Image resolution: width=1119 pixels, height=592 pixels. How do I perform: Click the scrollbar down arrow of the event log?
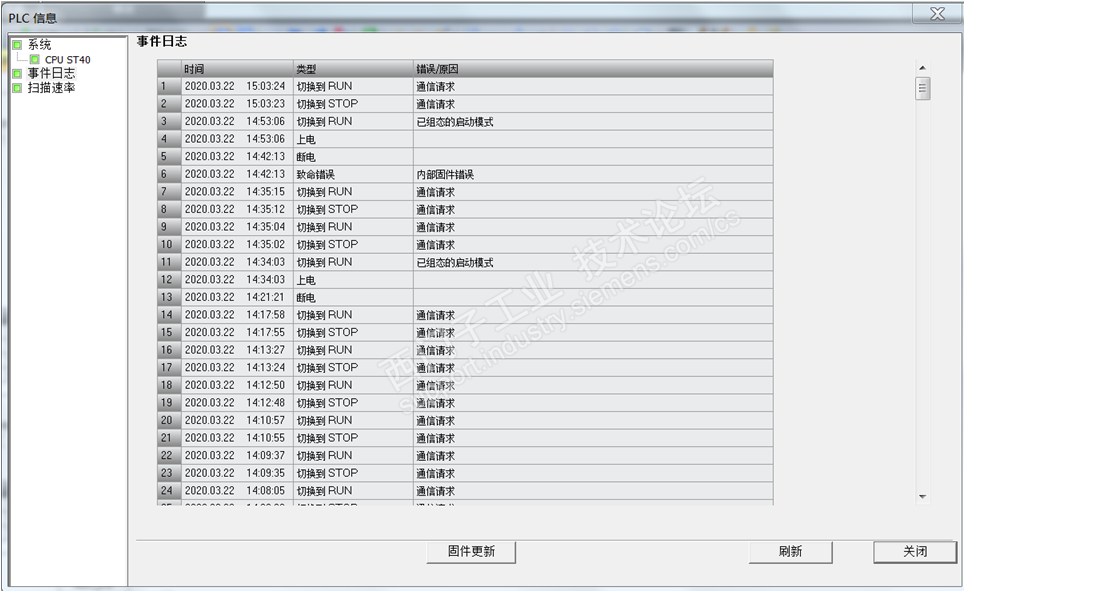[x=922, y=497]
